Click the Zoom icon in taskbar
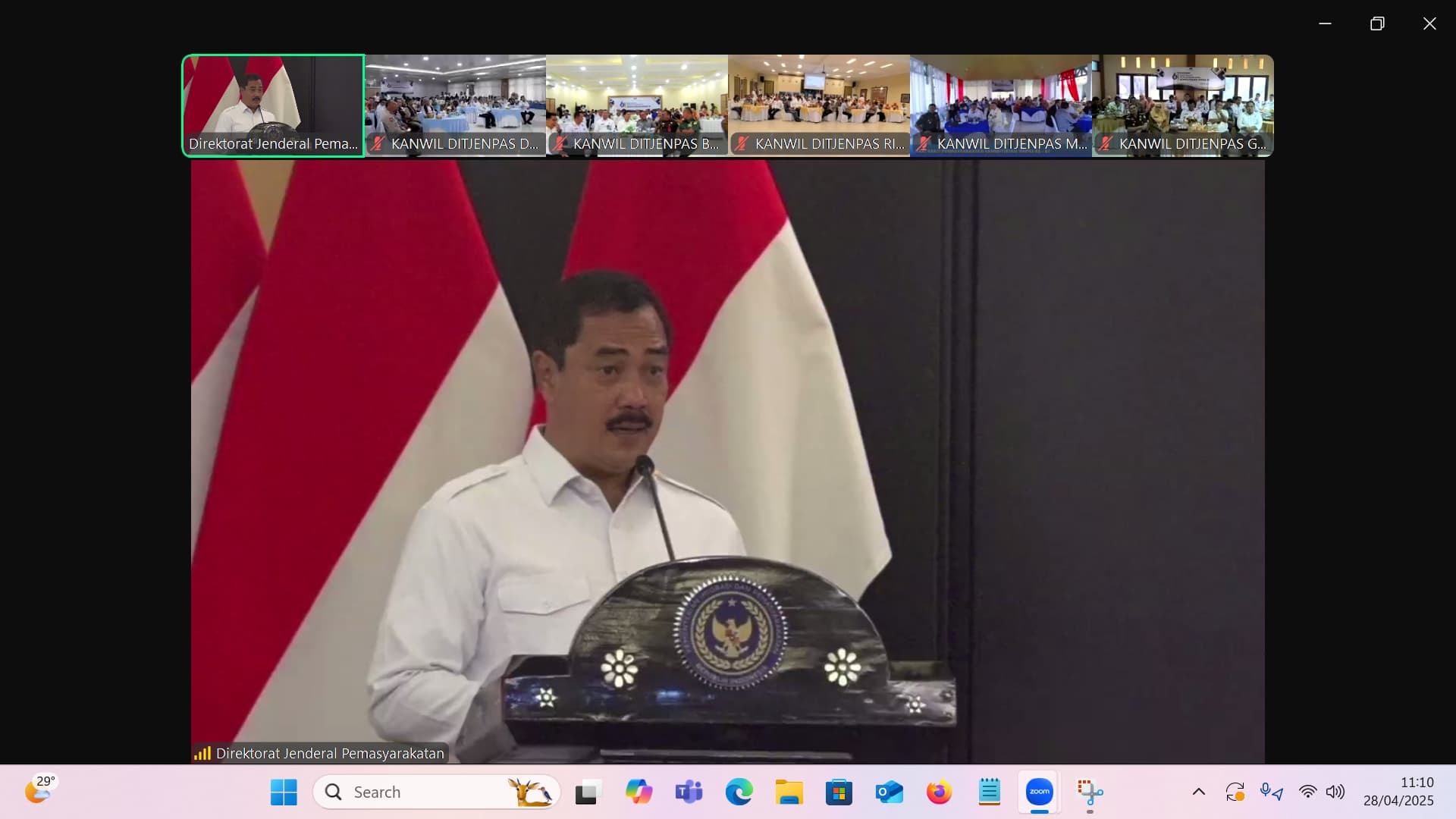Viewport: 1456px width, 819px height. point(1039,792)
